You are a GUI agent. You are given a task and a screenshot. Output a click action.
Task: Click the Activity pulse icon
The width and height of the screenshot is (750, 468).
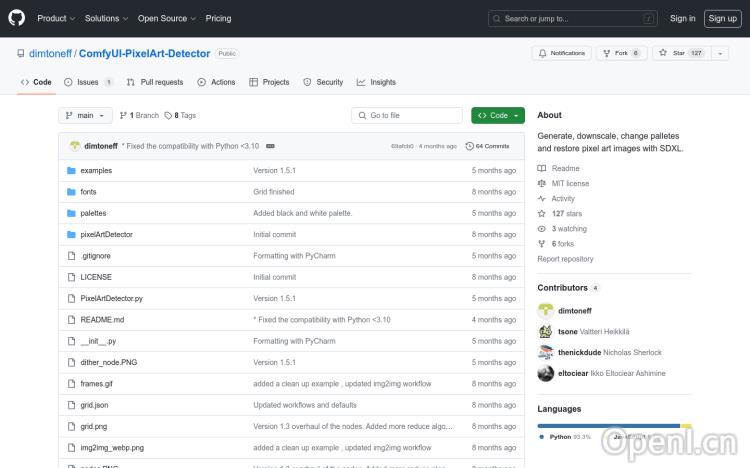tap(542, 198)
